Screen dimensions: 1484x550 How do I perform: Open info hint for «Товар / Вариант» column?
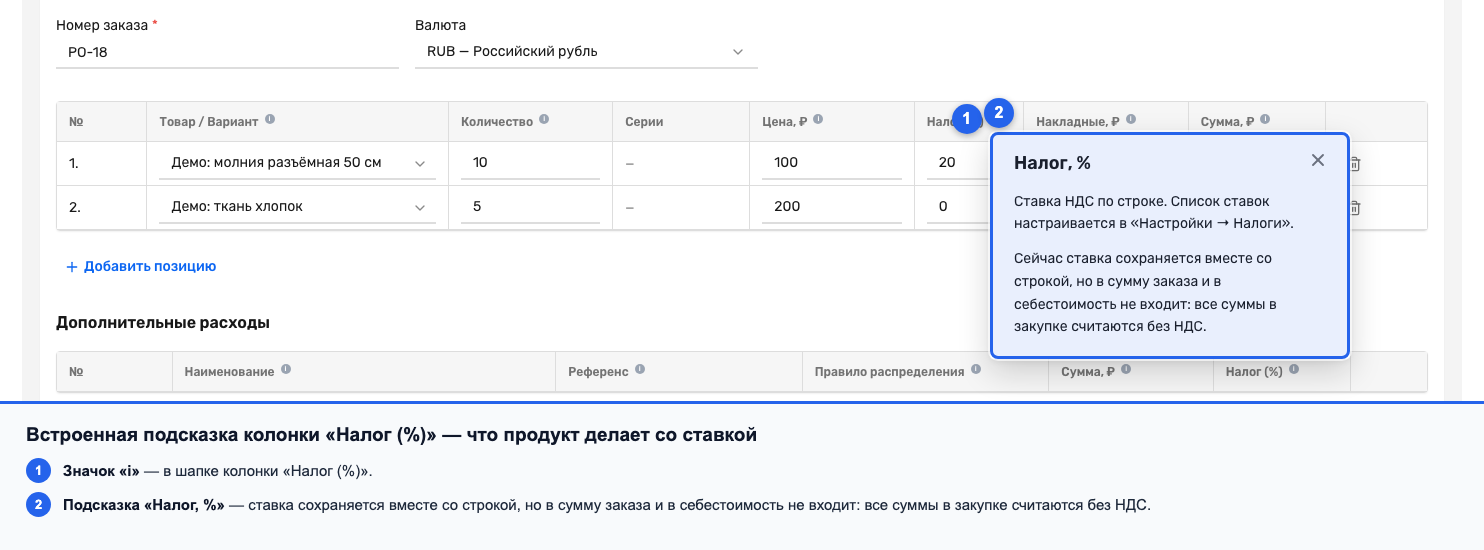[270, 120]
